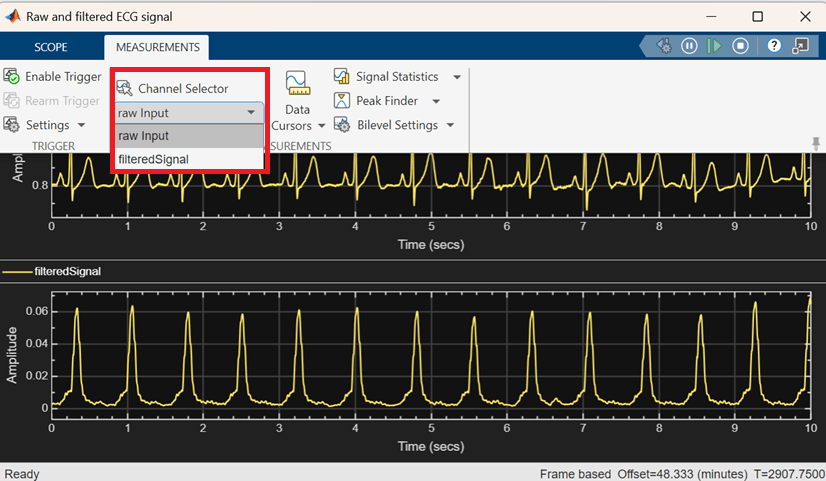Open the Bilevel Settings dropdown arrow
The image size is (826, 481).
click(450, 125)
